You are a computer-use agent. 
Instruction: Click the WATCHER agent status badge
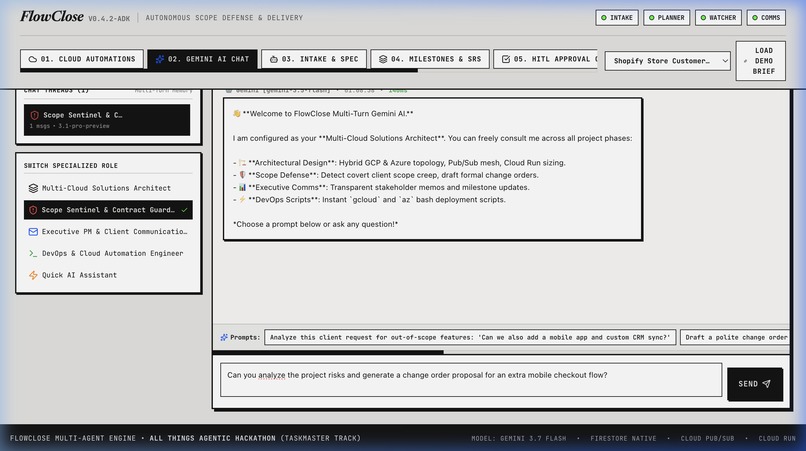click(x=718, y=17)
